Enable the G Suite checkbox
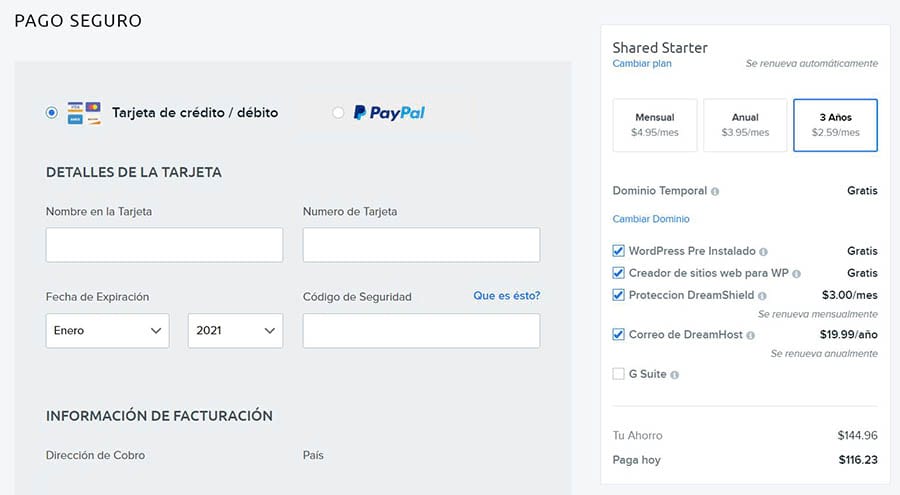Viewport: 900px width, 495px height. tap(618, 374)
